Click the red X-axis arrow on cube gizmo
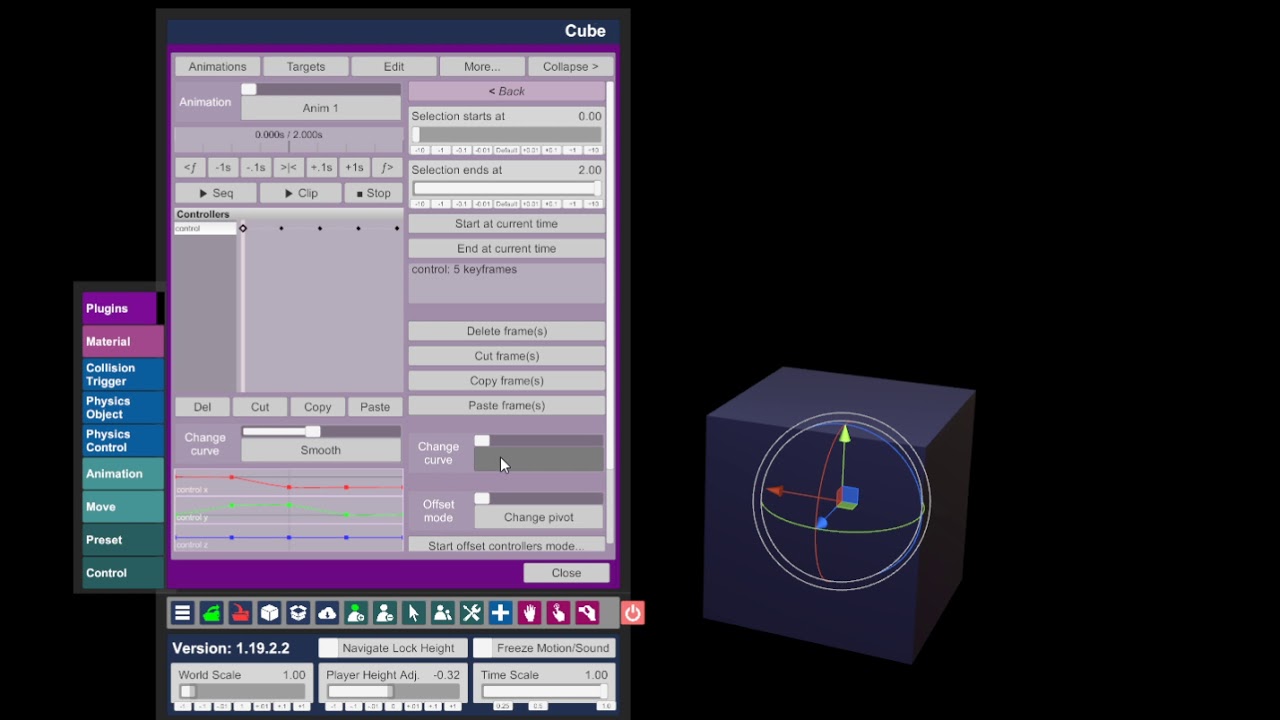Image resolution: width=1280 pixels, height=720 pixels. 773,491
